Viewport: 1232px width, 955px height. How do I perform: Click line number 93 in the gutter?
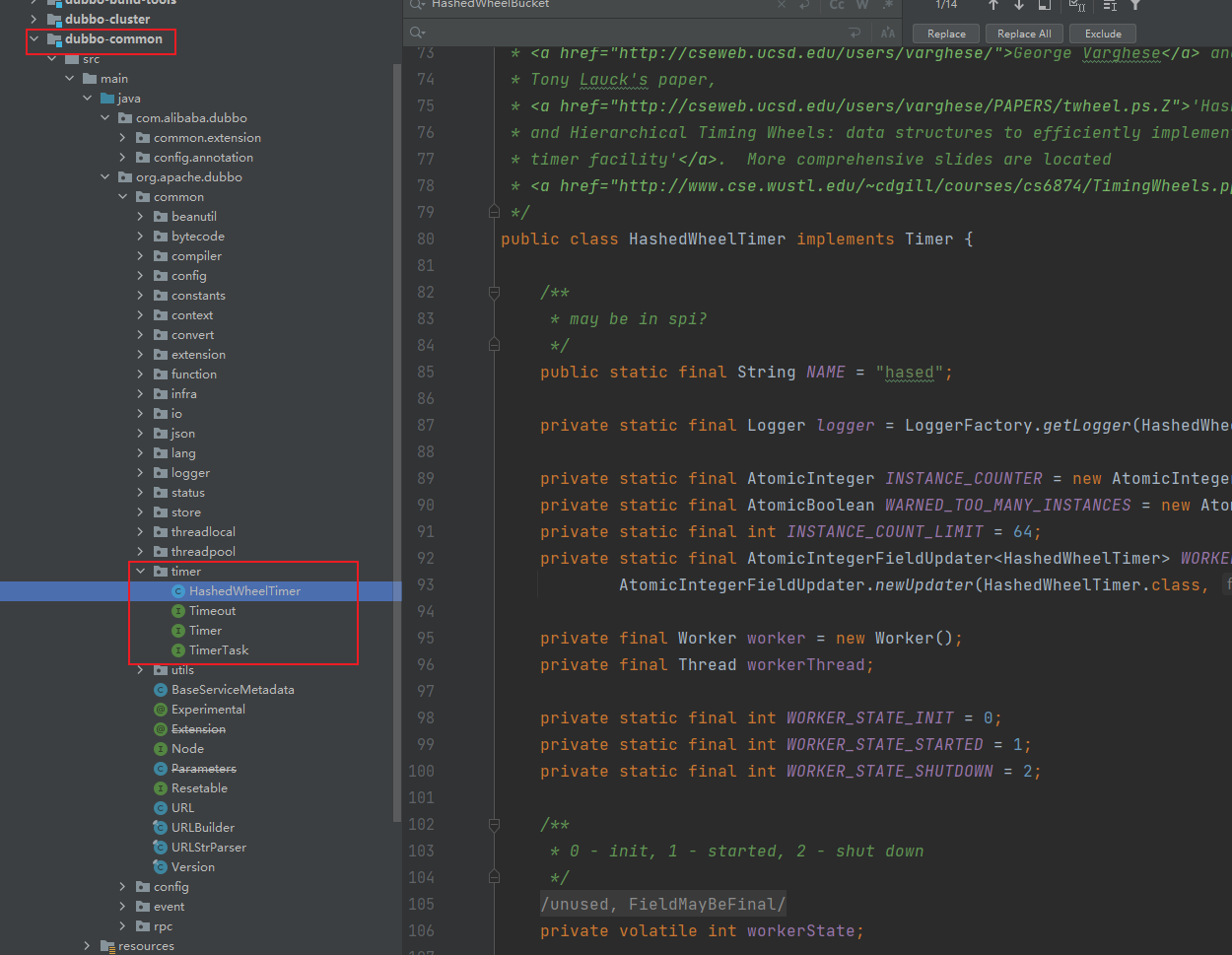point(425,584)
